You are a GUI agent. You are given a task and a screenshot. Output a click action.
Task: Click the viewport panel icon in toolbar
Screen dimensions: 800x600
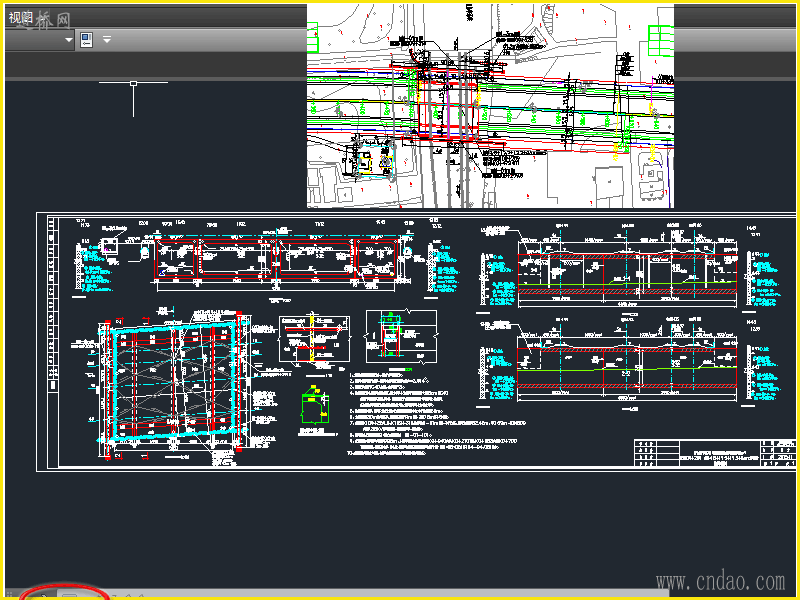(86, 39)
